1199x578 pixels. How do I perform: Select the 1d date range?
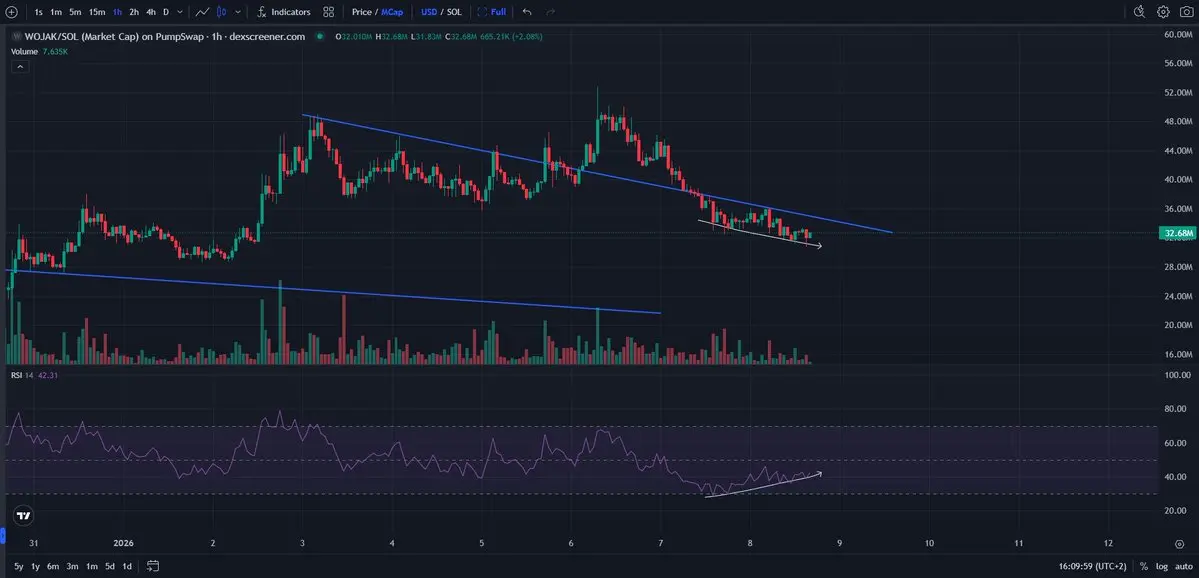click(128, 567)
